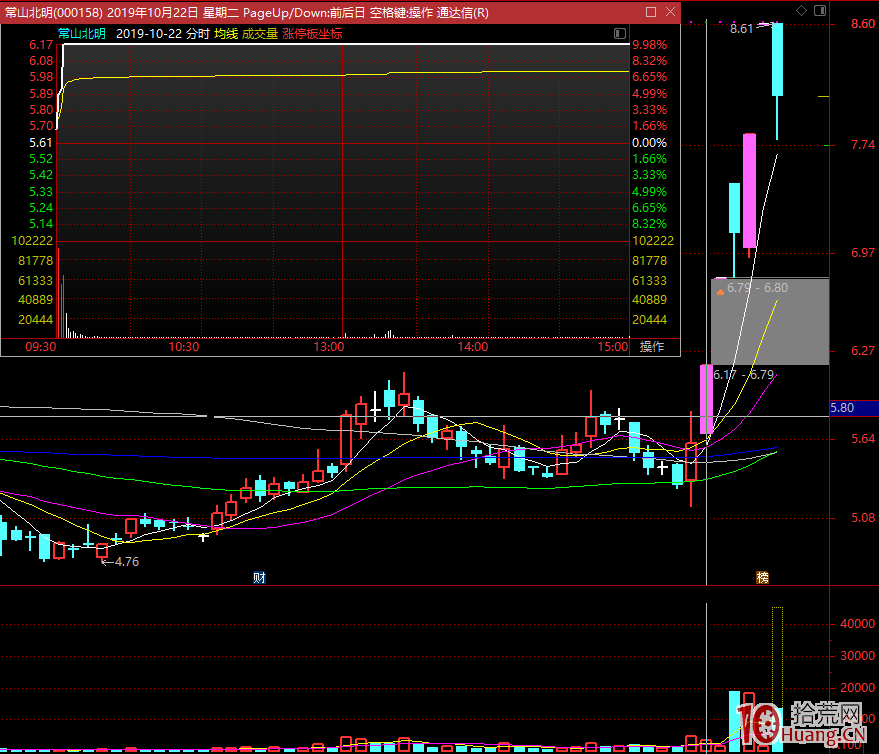Click the 榜 ranking marker icon
879x754 pixels.
coord(762,577)
